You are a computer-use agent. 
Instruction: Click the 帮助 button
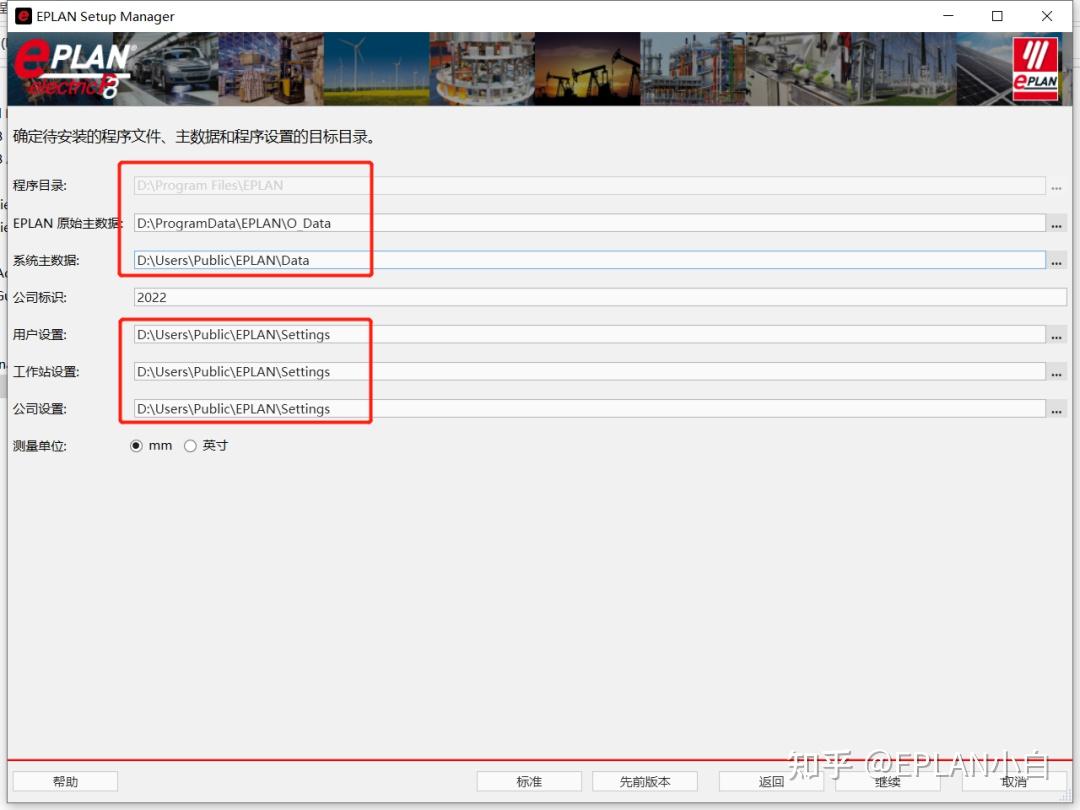(x=64, y=781)
